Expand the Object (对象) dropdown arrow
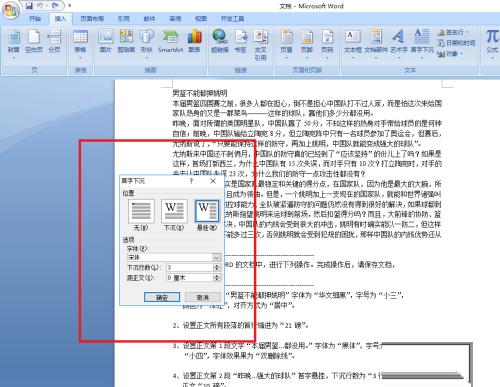Image resolution: width=500 pixels, height=387 pixels. [462, 53]
